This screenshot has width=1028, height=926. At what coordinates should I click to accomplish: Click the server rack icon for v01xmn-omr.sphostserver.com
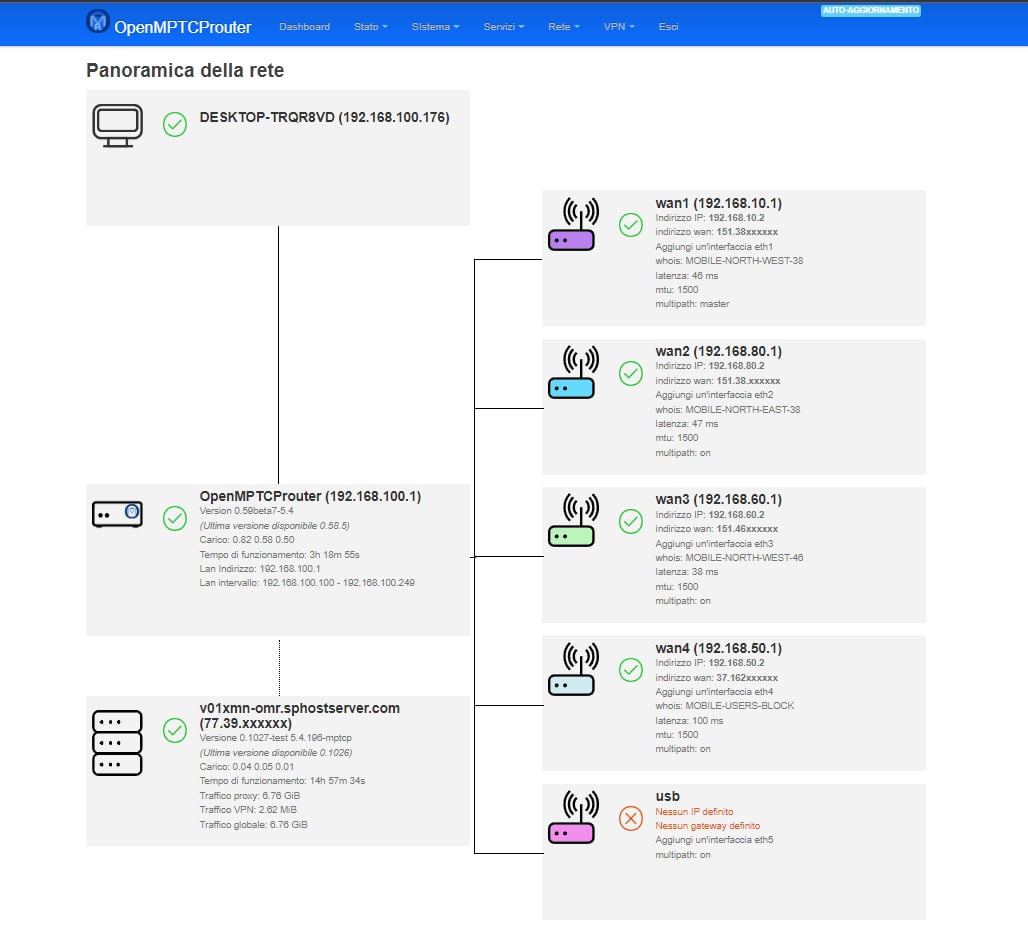(117, 742)
